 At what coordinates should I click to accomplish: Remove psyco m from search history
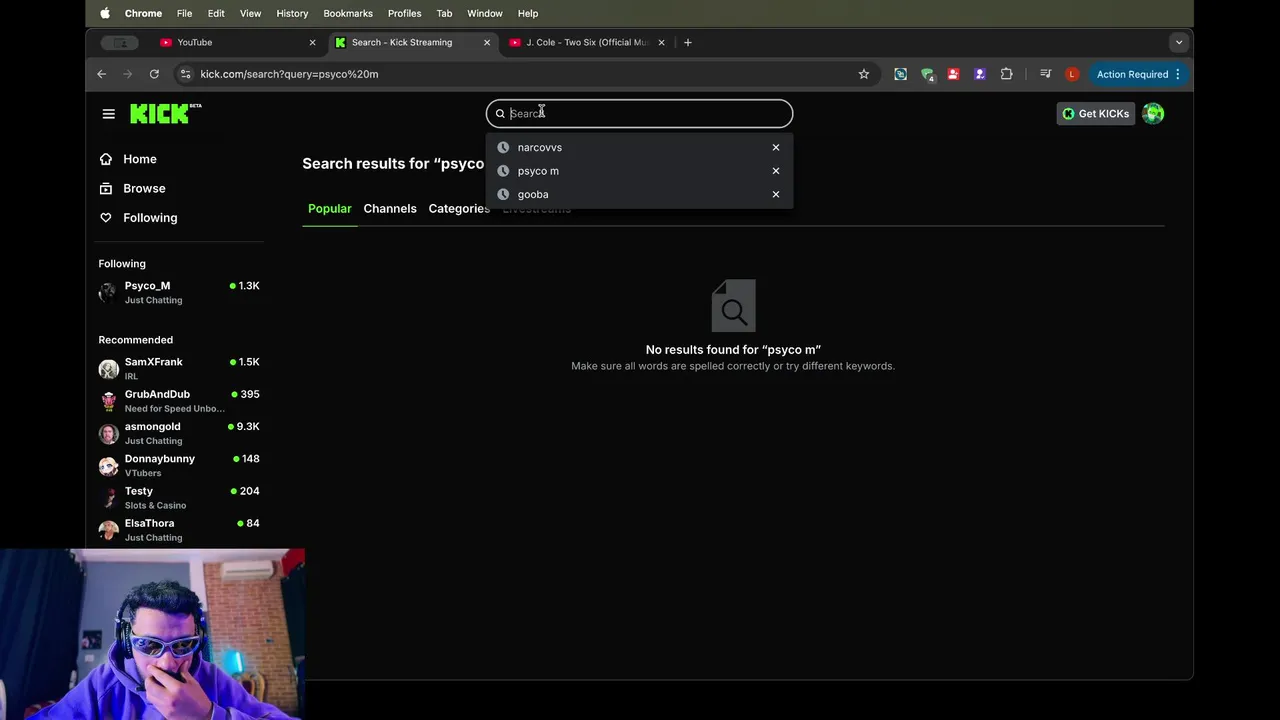click(x=775, y=171)
